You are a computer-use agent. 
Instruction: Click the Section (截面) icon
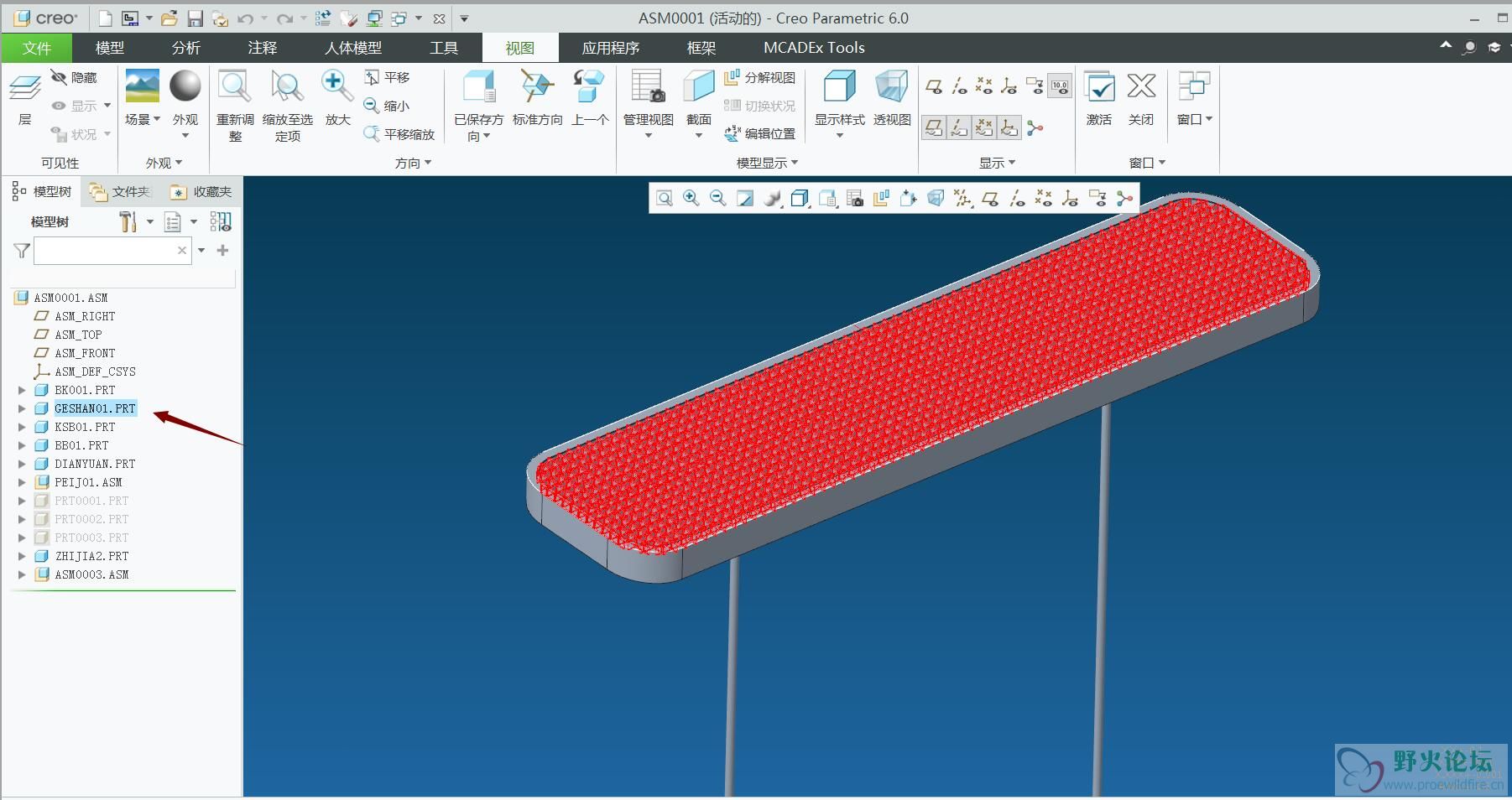[x=698, y=86]
